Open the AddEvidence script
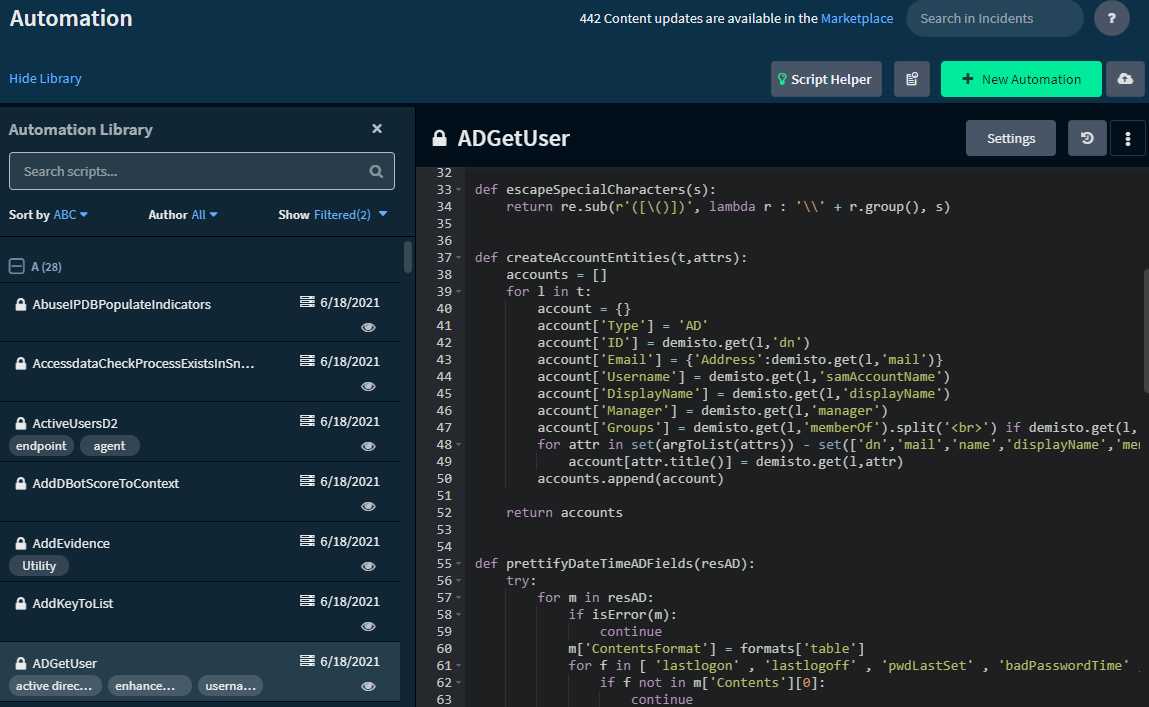1149x707 pixels. (71, 543)
